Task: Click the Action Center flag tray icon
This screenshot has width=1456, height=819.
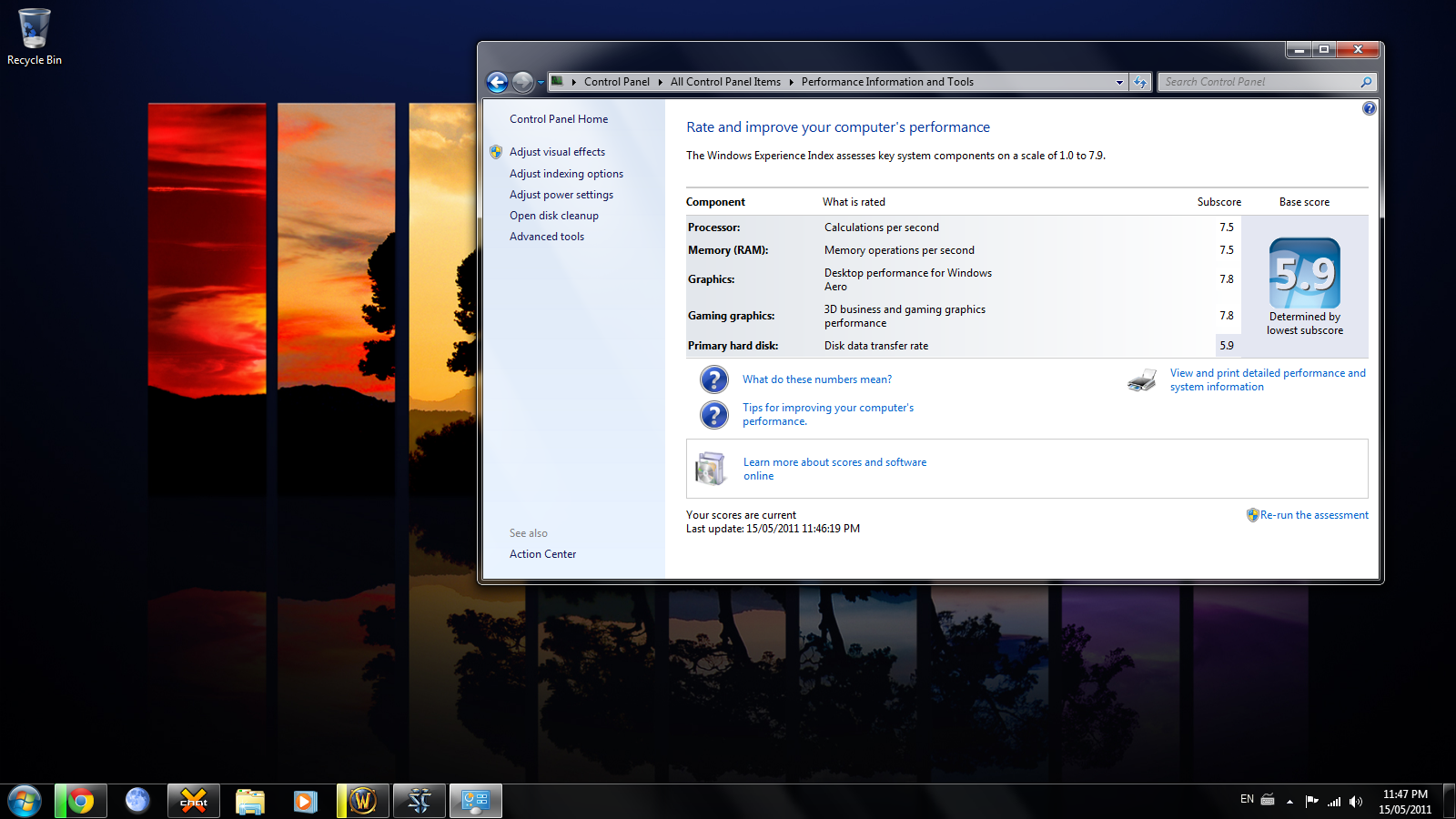Action: (x=1311, y=801)
